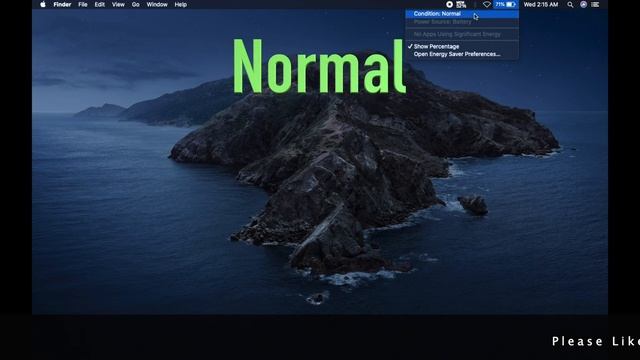Toggle Show Percentage option
The width and height of the screenshot is (640, 360).
(x=462, y=47)
